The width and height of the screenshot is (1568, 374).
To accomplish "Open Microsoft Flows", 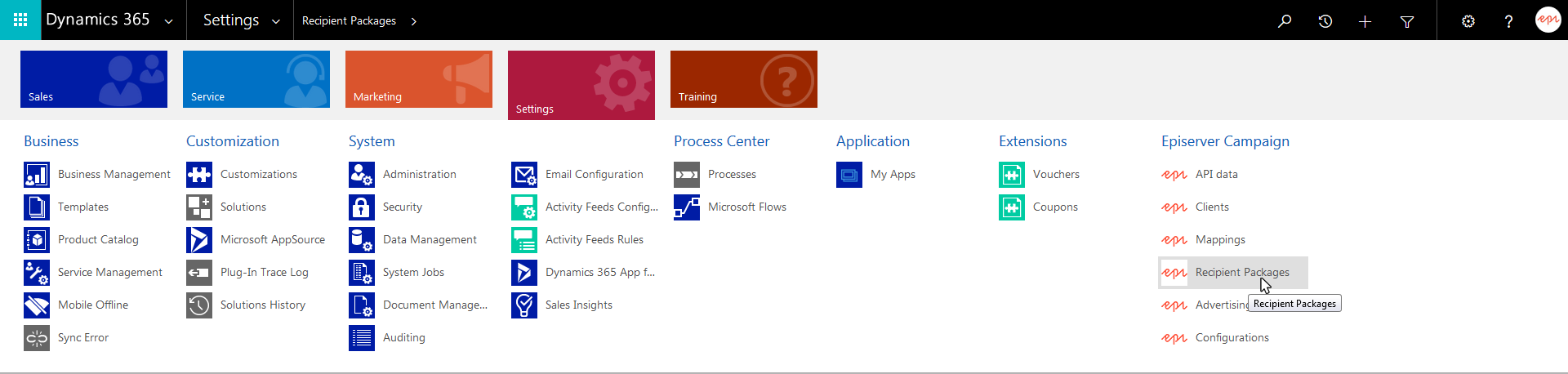I will 746,207.
